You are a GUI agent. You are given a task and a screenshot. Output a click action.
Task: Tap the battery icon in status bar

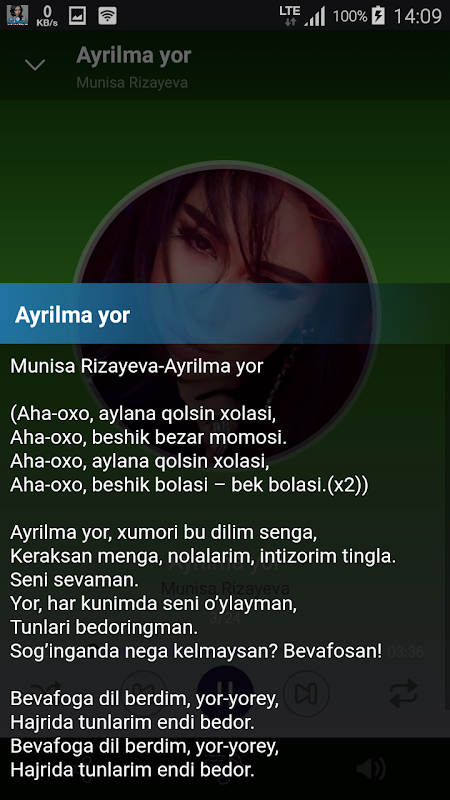[378, 16]
